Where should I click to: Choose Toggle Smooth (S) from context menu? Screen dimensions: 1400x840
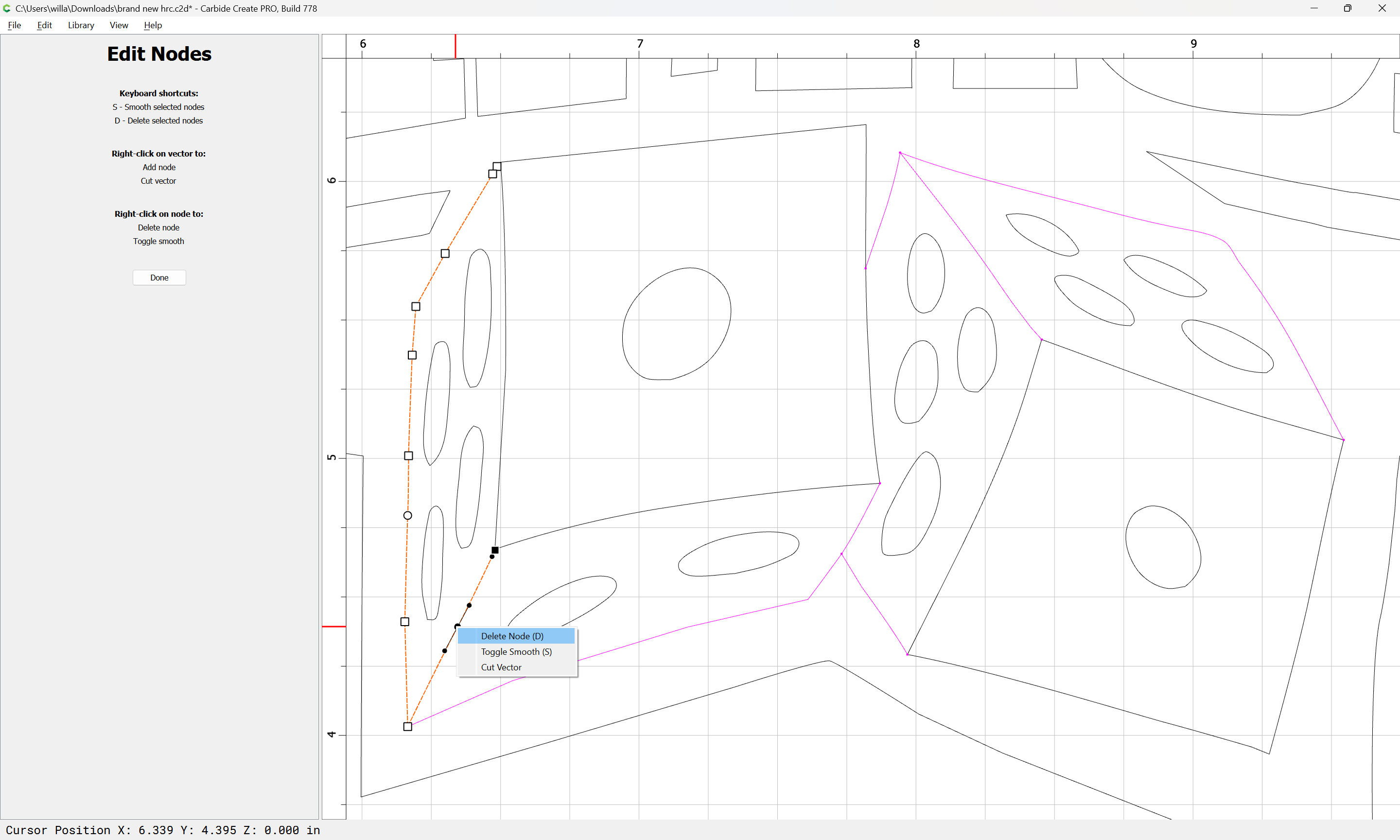tap(516, 651)
